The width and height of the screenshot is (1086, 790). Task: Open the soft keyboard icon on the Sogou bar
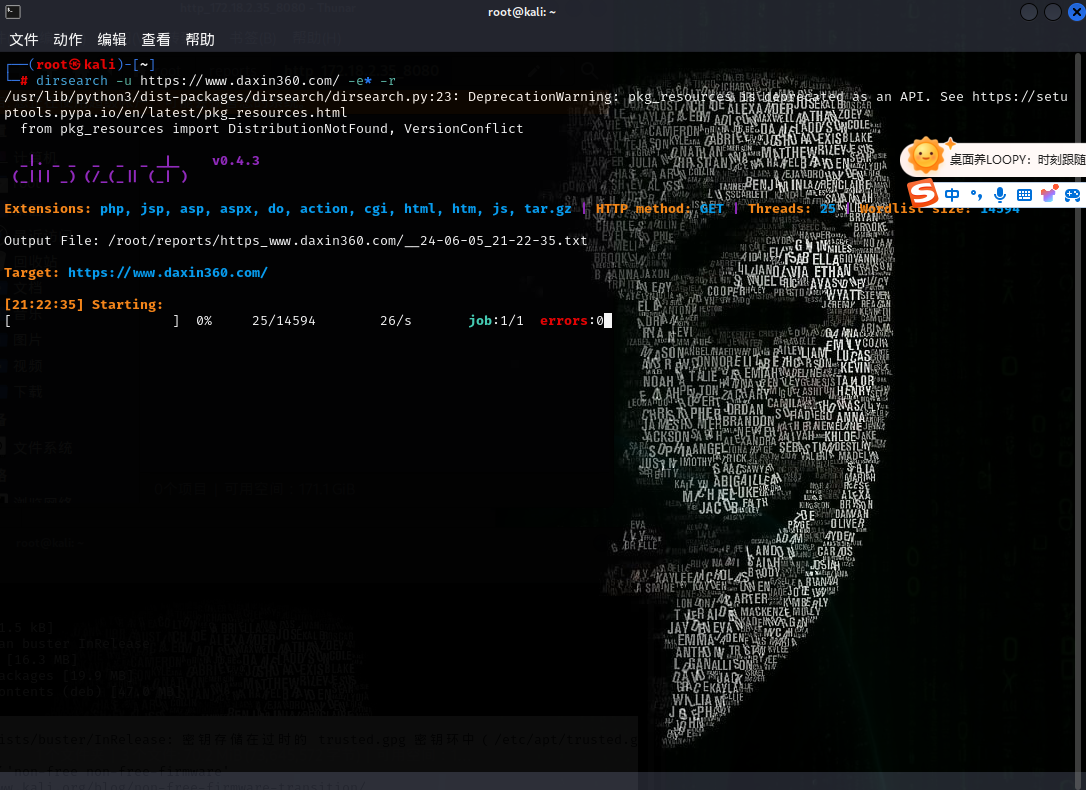[x=1024, y=195]
